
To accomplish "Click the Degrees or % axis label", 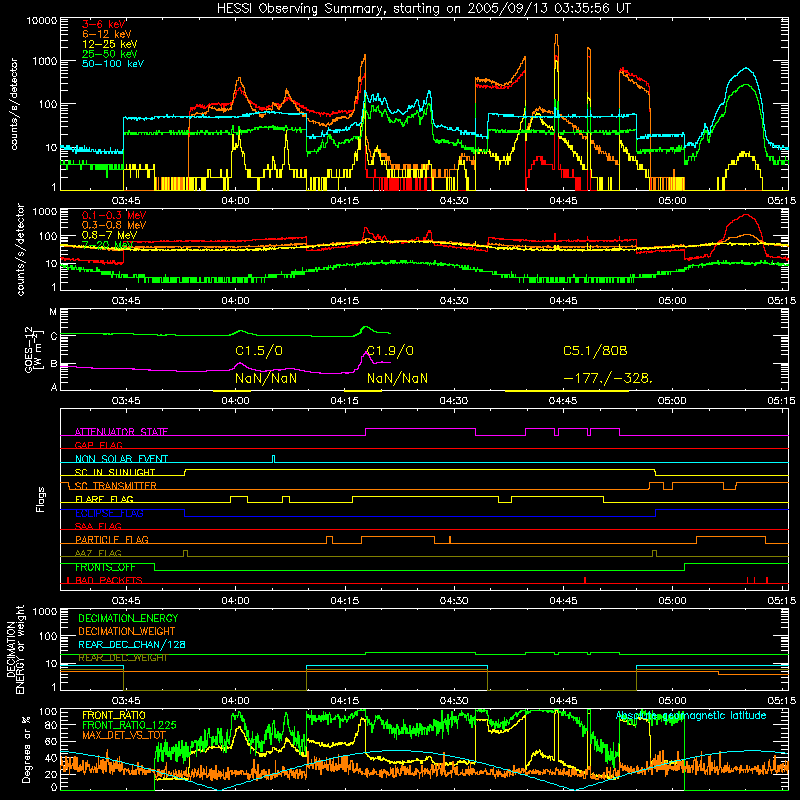I will coord(26,750).
